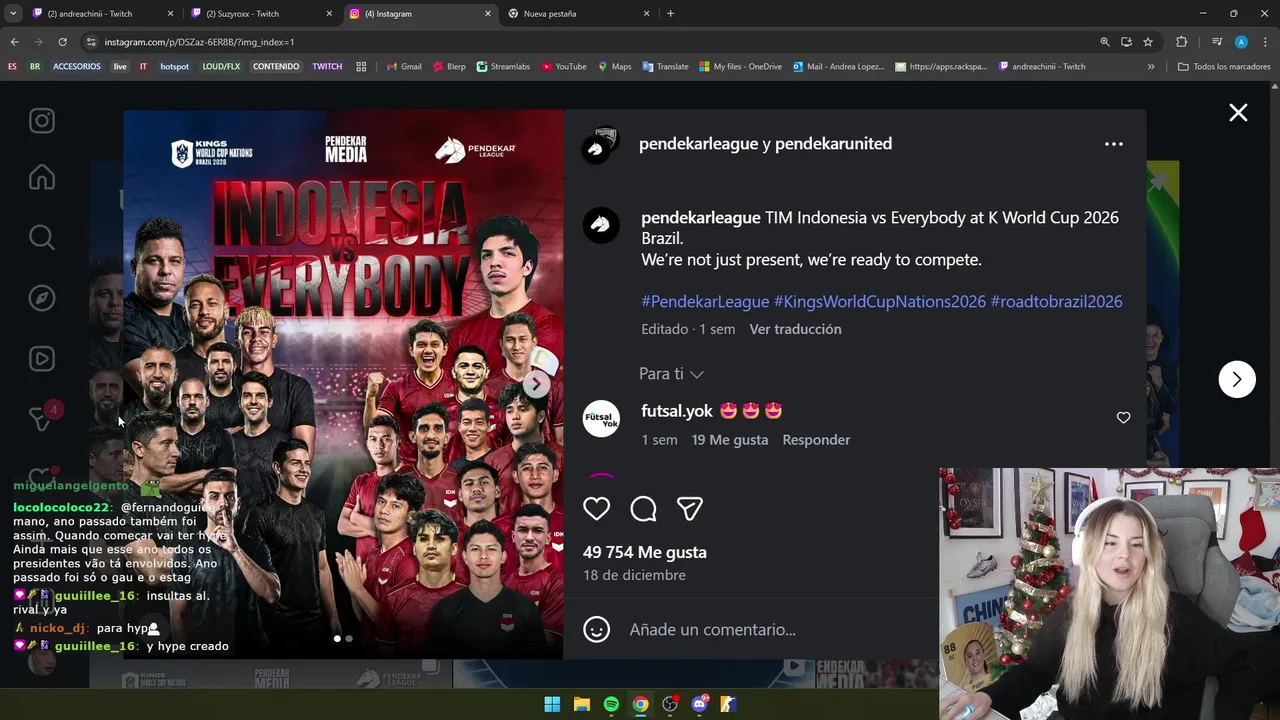Viewport: 1280px width, 720px height.
Task: Like the post with heart icon
Action: [596, 509]
